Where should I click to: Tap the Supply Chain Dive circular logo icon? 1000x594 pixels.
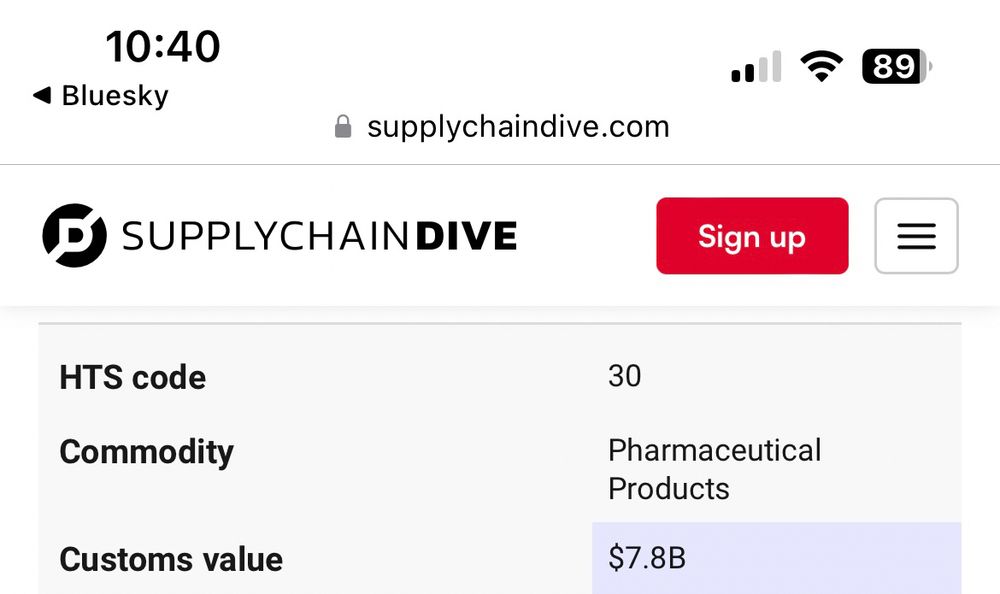[x=75, y=235]
